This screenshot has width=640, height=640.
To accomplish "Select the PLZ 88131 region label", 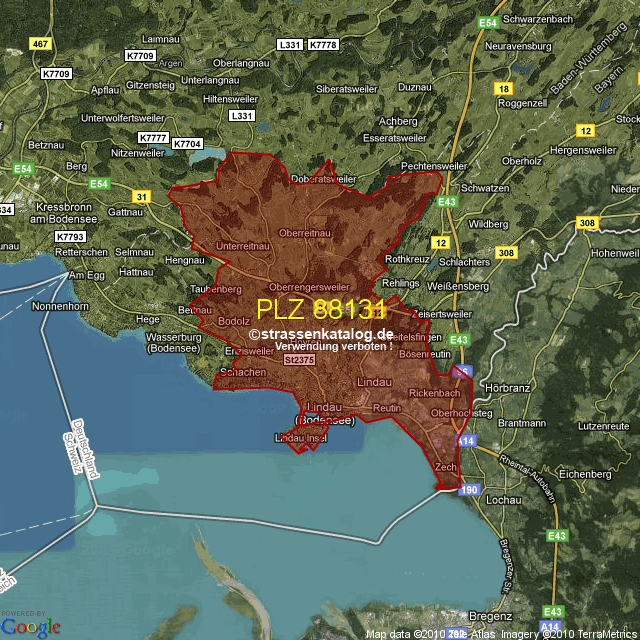I will pyautogui.click(x=321, y=309).
